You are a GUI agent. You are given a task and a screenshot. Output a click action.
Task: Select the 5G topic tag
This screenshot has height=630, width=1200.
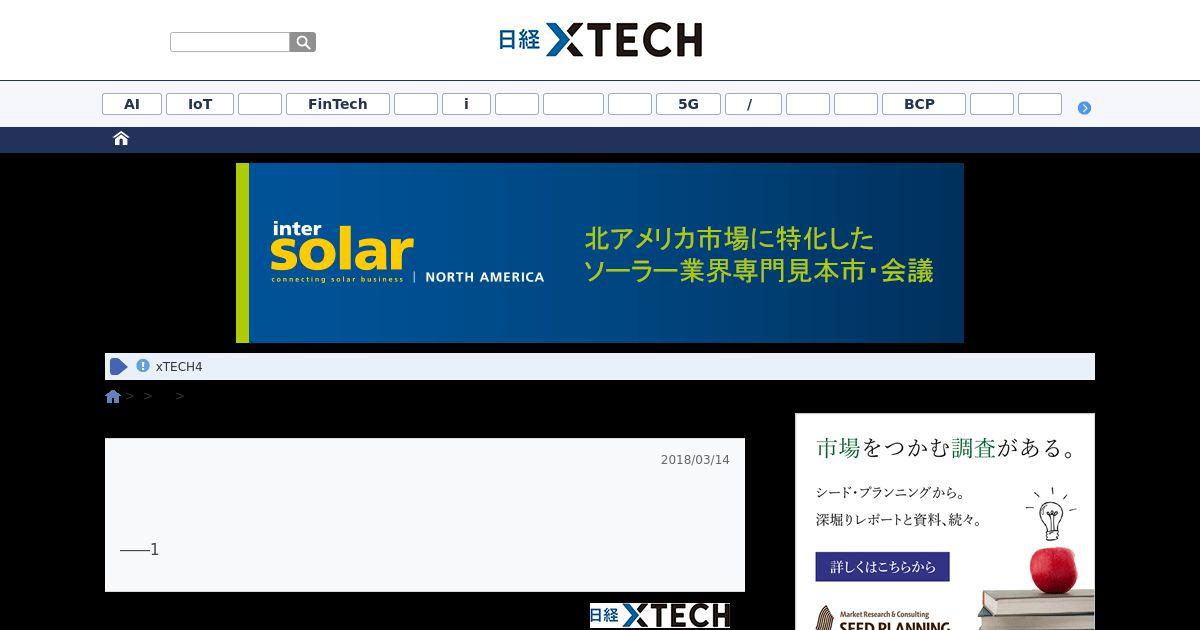[x=688, y=104]
